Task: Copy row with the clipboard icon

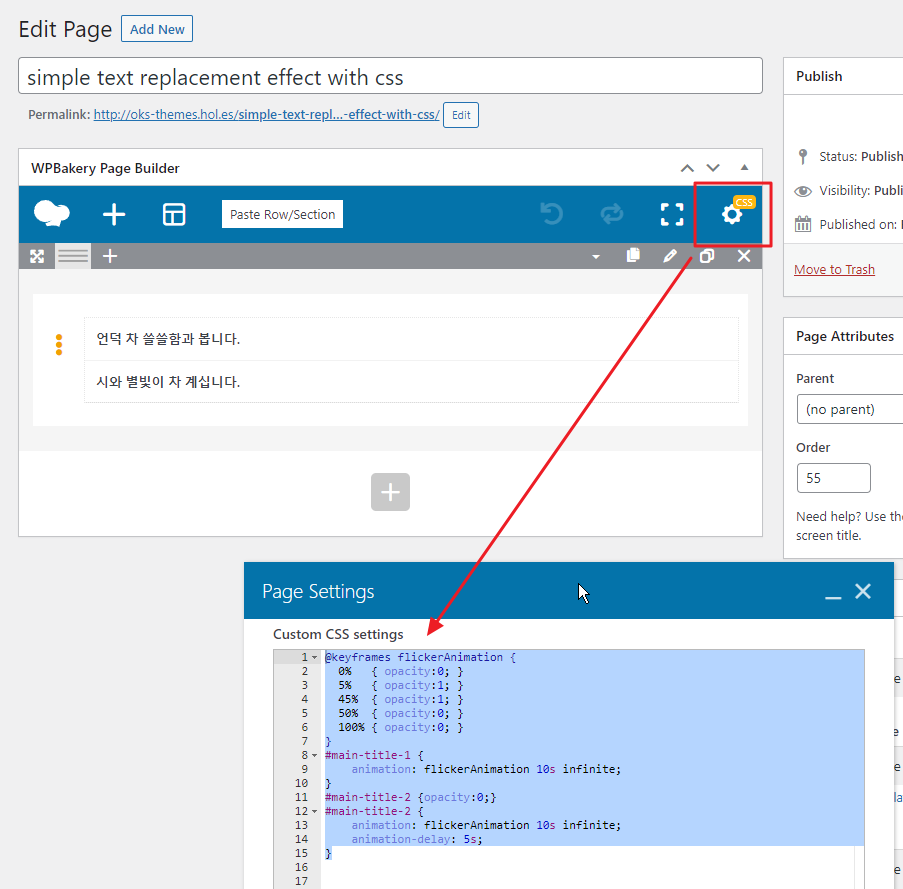Action: (x=633, y=256)
